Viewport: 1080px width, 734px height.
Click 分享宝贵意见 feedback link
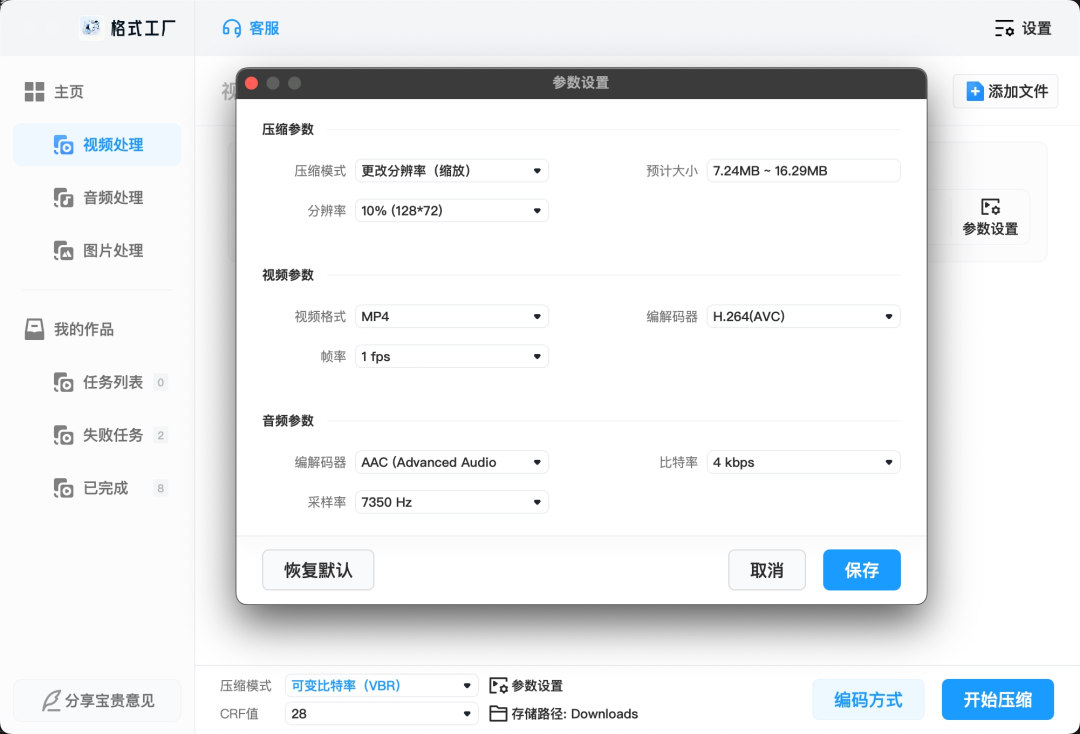97,700
